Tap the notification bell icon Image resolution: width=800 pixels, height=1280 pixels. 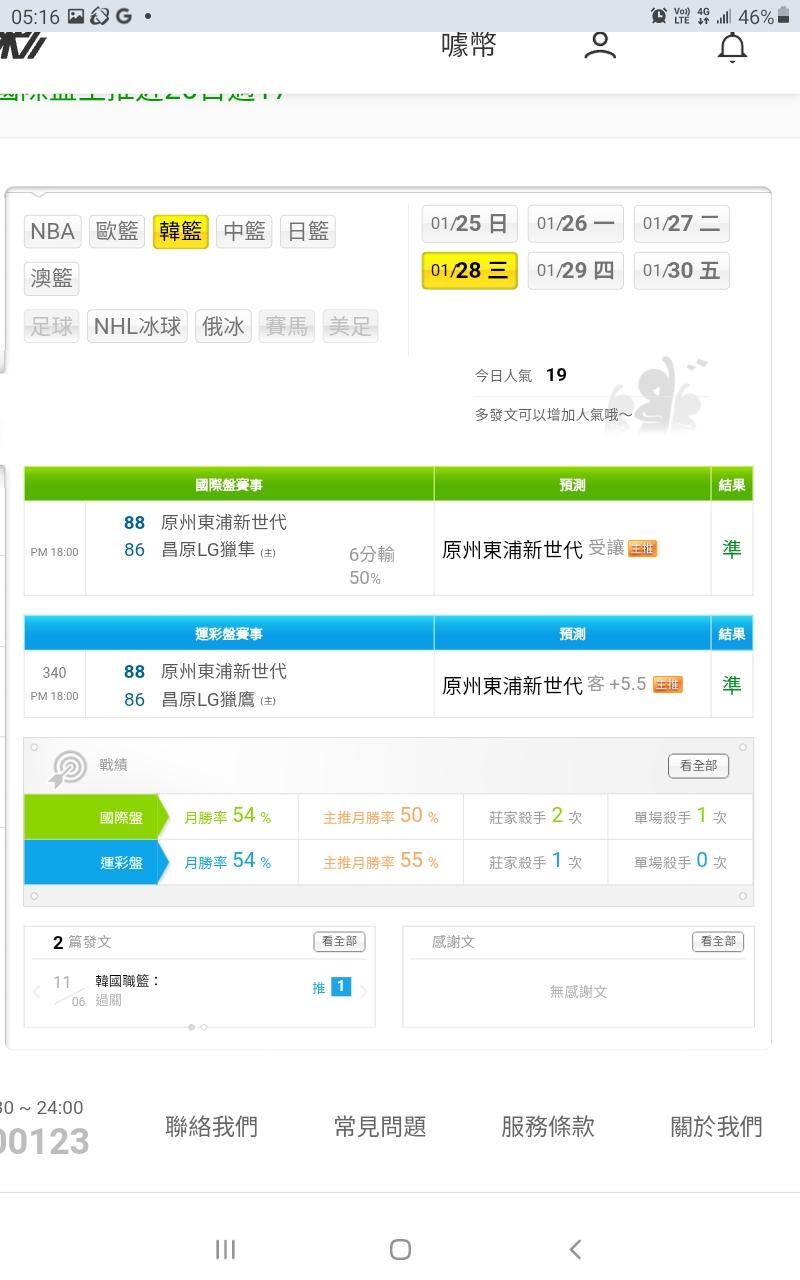pos(732,46)
